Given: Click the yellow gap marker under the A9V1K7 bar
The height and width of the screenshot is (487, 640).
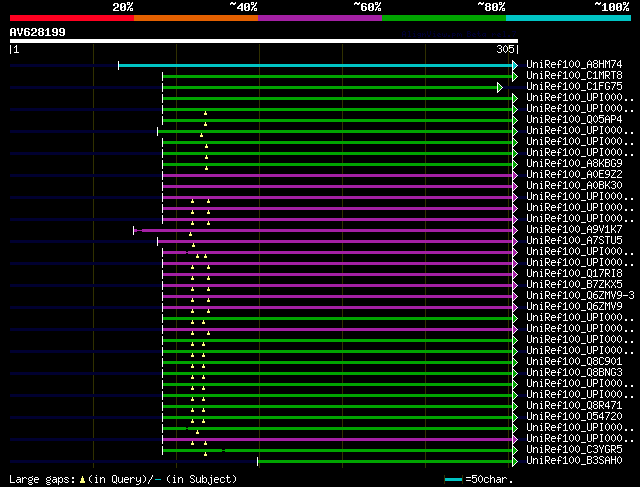Looking at the screenshot, I should click(x=191, y=234).
